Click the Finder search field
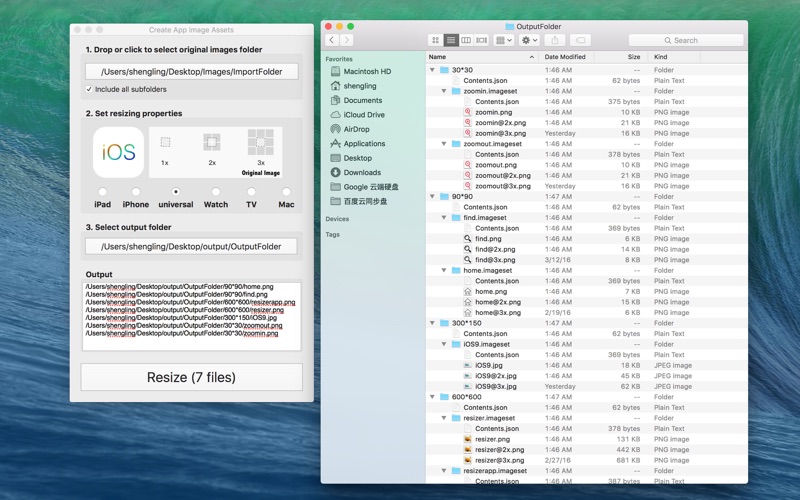Screen dimensions: 800x500 pyautogui.click(x=686, y=40)
